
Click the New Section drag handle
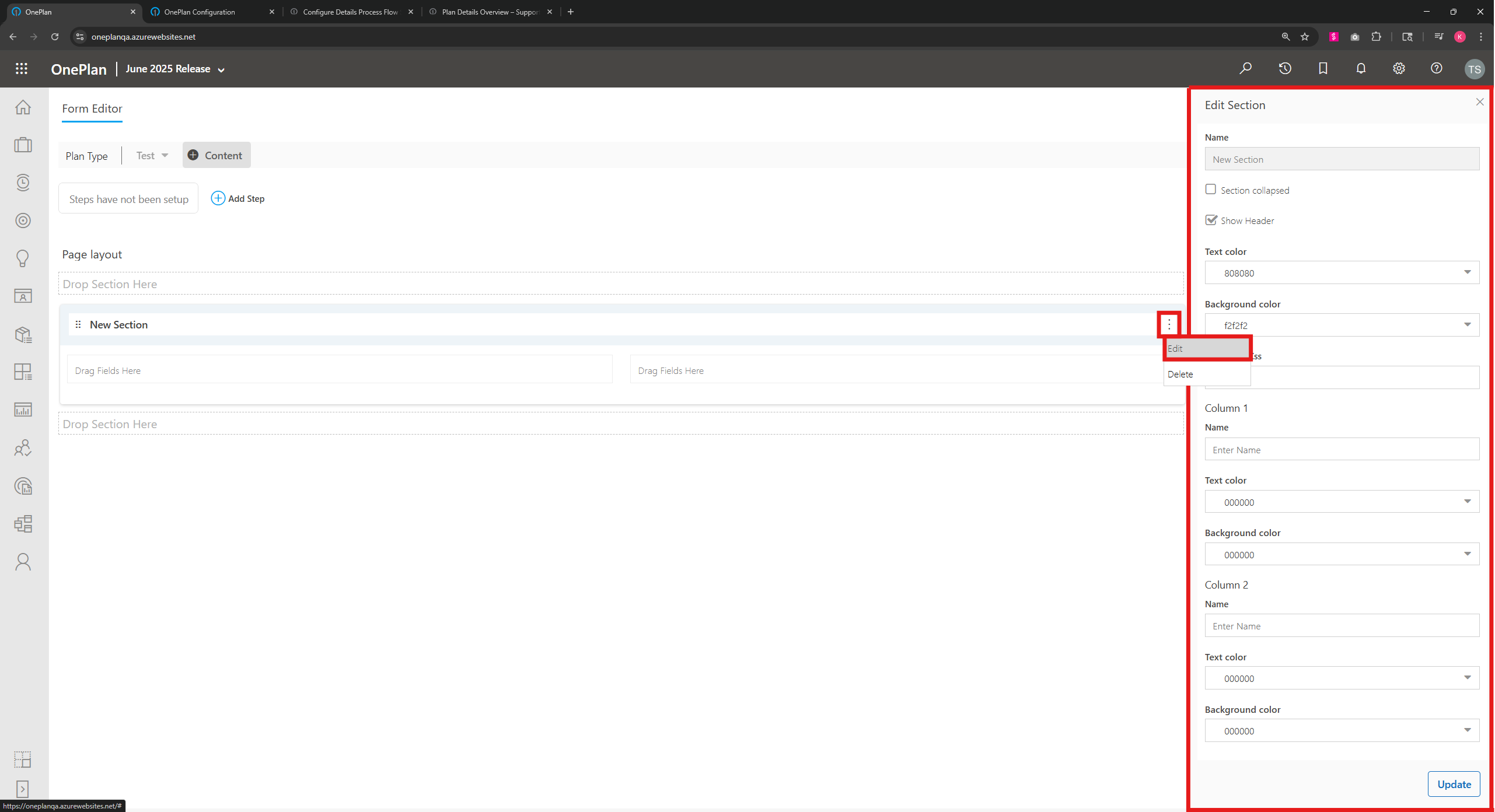coord(78,325)
